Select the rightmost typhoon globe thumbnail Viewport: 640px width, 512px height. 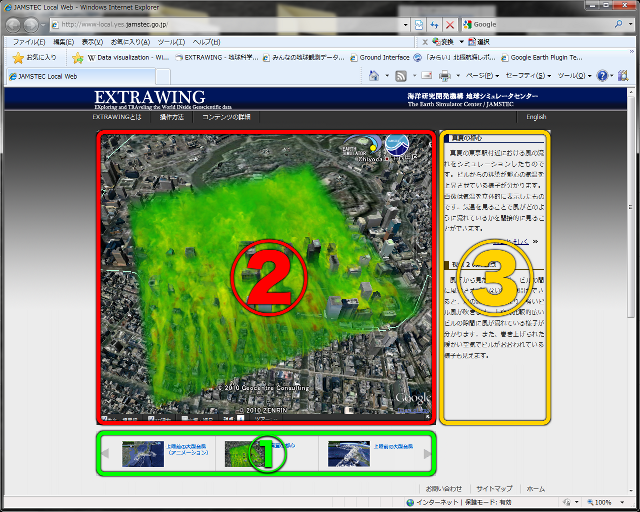349,454
